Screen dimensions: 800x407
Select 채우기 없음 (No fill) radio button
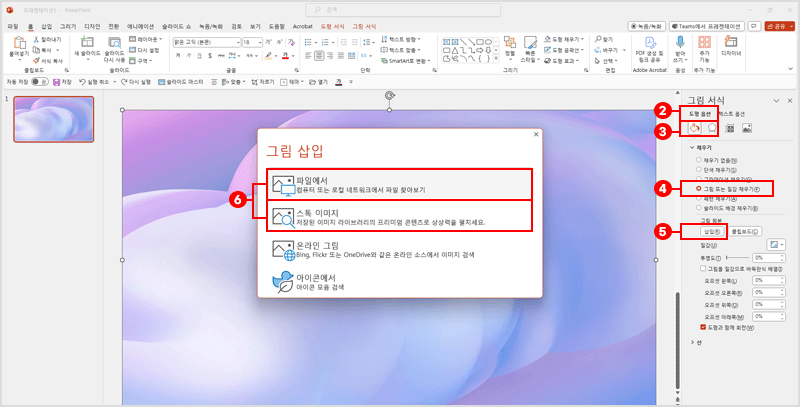coord(697,160)
